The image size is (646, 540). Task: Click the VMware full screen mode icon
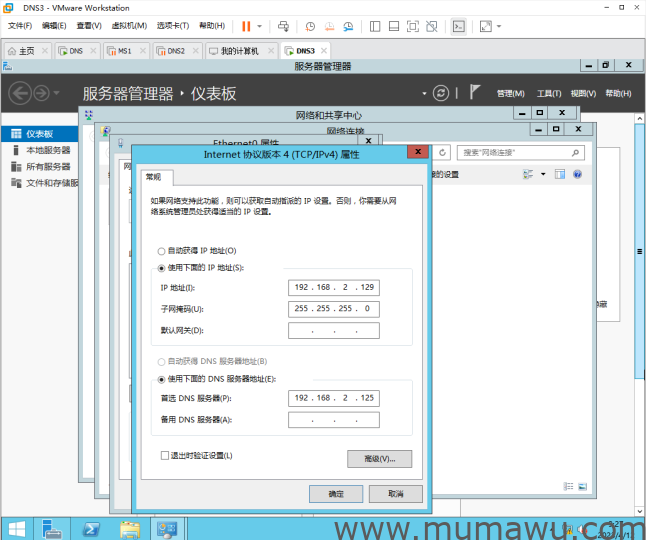(x=485, y=26)
